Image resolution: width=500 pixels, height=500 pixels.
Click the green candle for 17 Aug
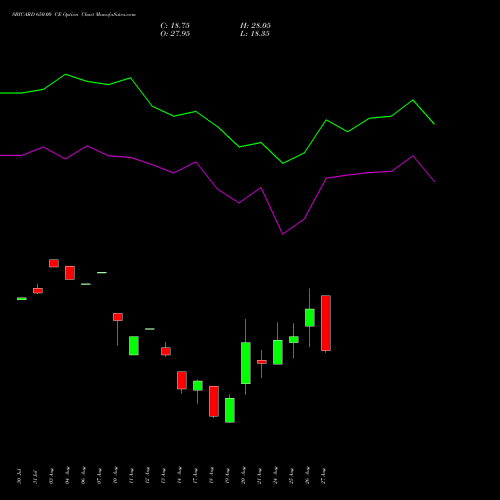[198, 386]
